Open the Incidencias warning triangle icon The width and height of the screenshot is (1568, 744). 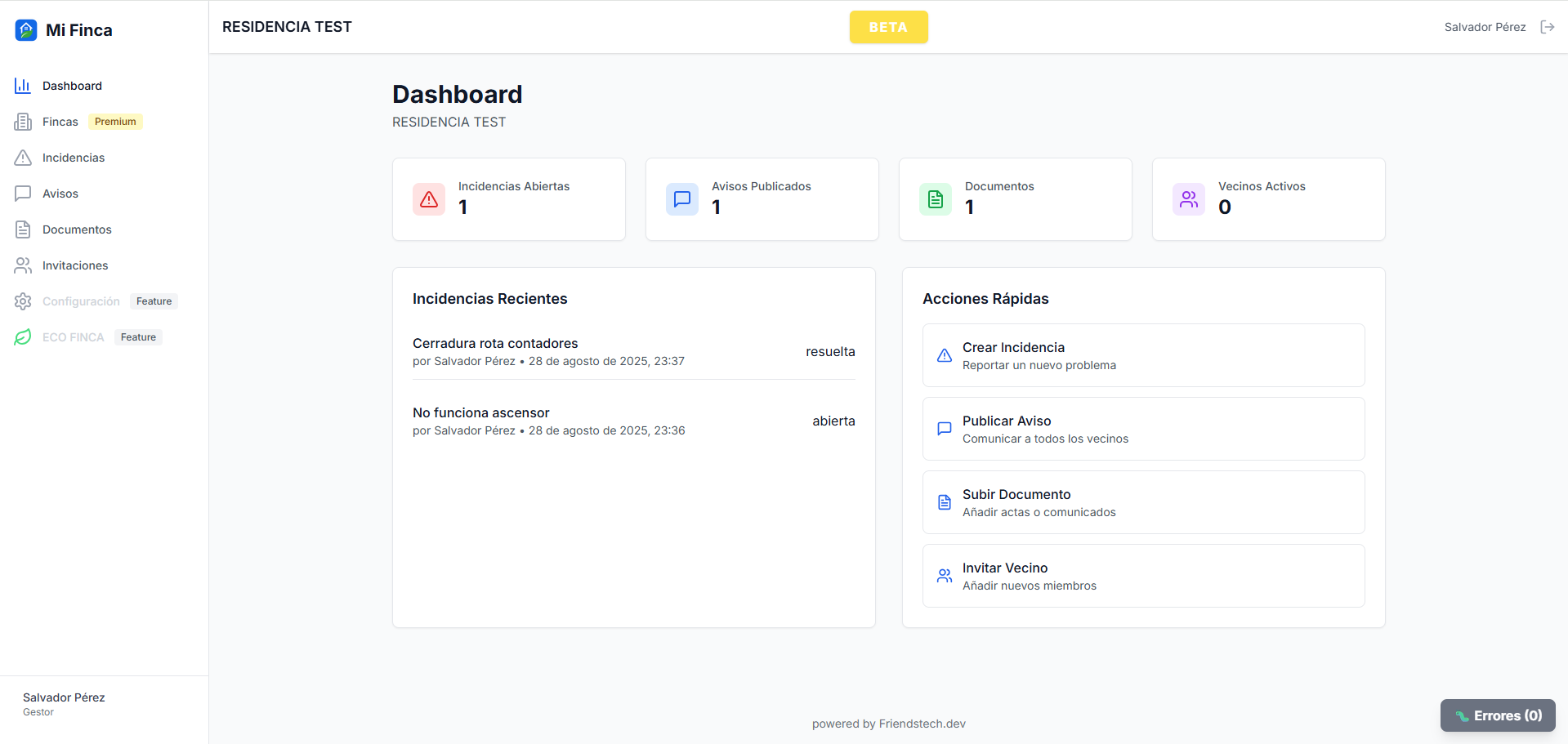coord(22,157)
